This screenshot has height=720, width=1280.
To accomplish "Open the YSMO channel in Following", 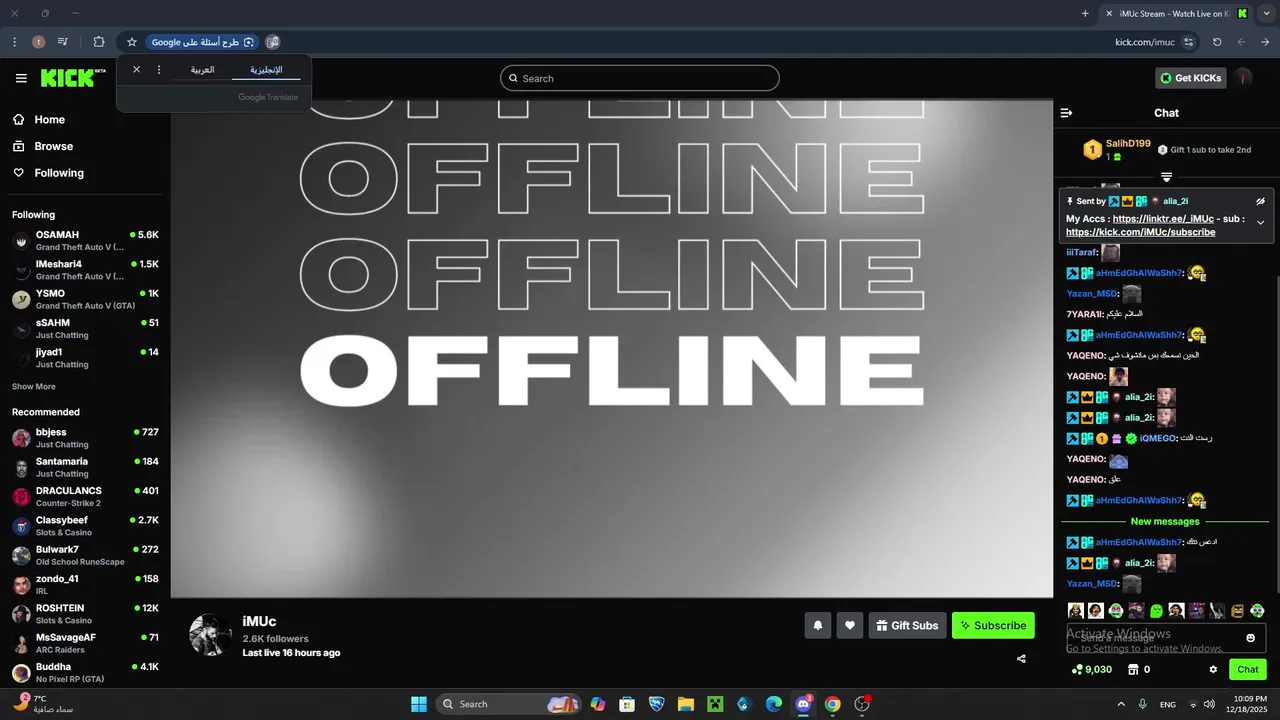I will click(x=85, y=299).
